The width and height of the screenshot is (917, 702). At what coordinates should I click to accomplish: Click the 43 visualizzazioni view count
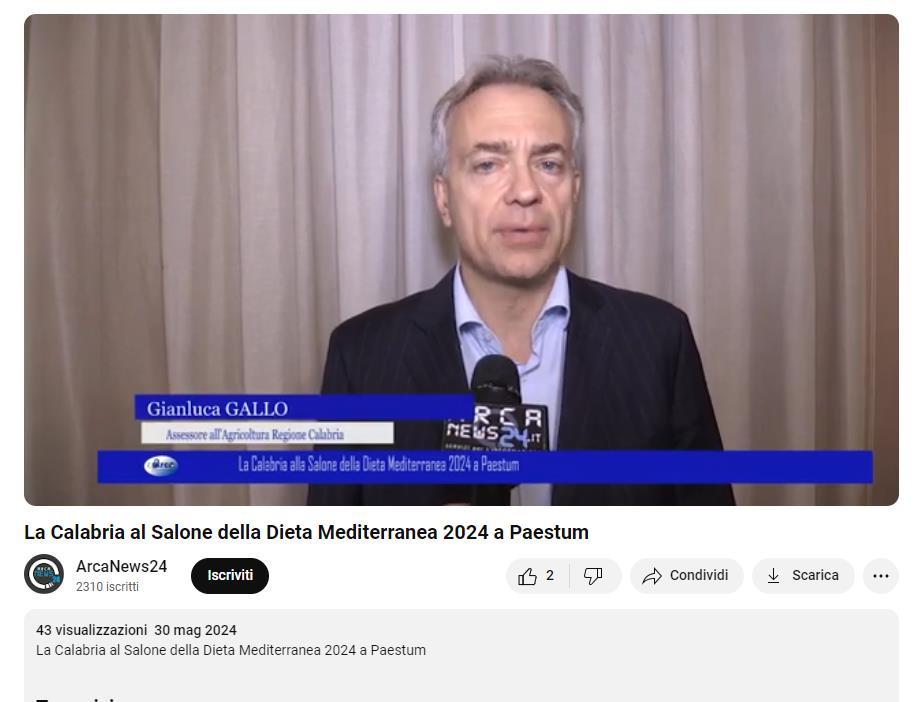tap(92, 630)
